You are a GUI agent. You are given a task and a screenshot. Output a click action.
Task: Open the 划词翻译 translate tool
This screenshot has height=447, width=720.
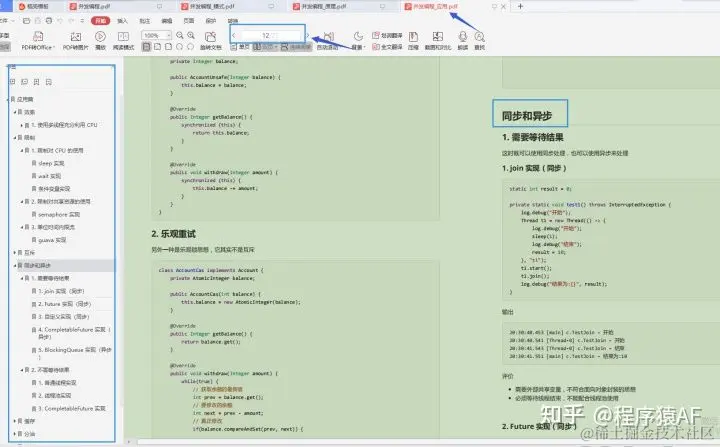tap(387, 35)
